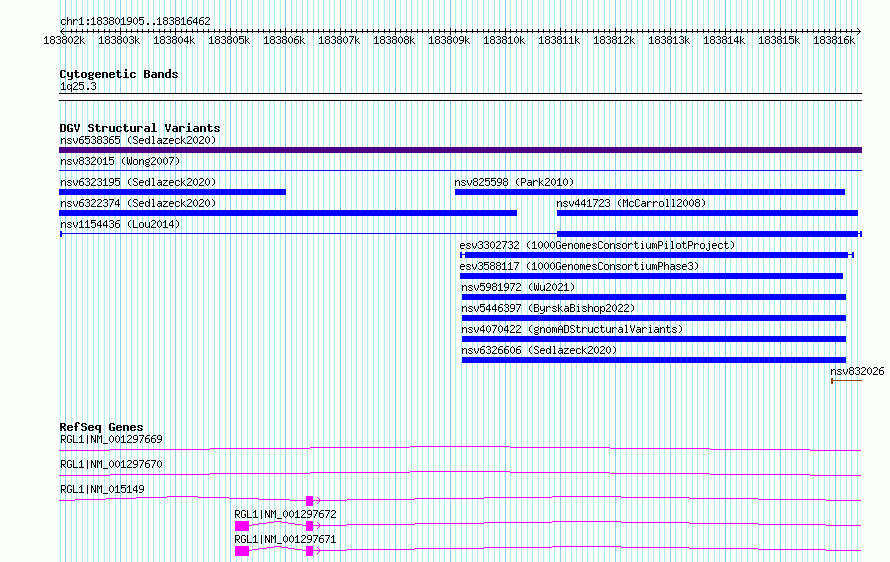Click the chr1:183801905..183816462 coordinate label
Screen dimensions: 890x562
coord(135,21)
